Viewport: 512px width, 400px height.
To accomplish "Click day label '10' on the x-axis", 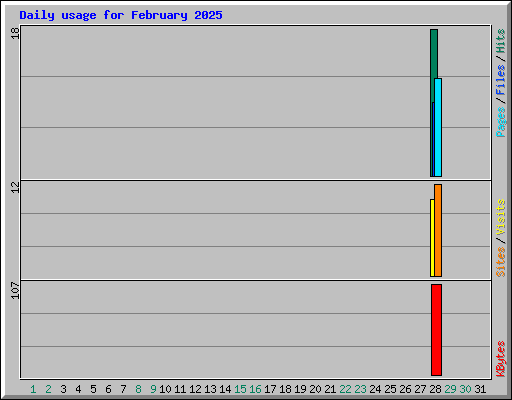I will click(165, 389).
